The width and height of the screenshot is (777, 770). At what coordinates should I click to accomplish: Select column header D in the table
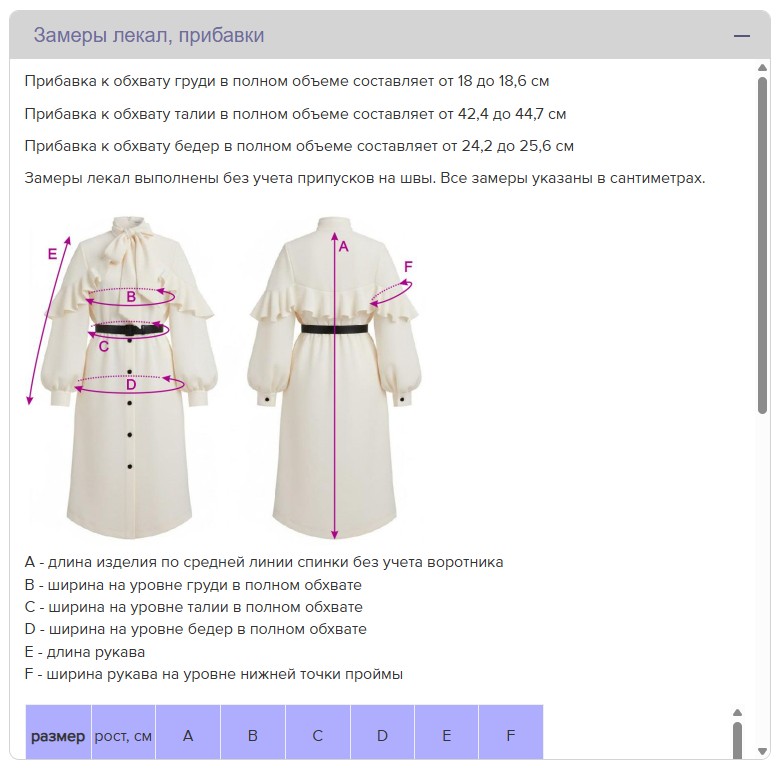382,736
